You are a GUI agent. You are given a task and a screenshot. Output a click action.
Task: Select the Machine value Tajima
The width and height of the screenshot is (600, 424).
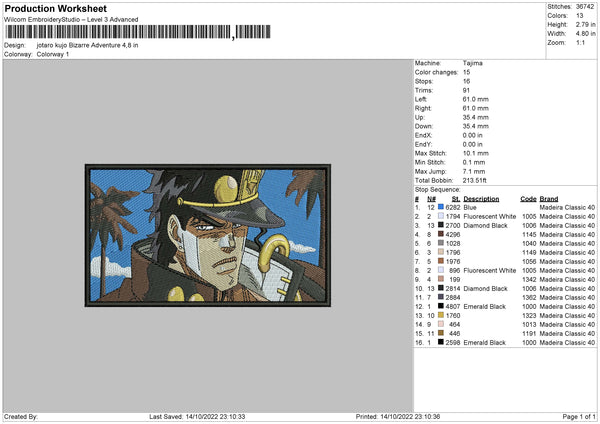tap(473, 63)
